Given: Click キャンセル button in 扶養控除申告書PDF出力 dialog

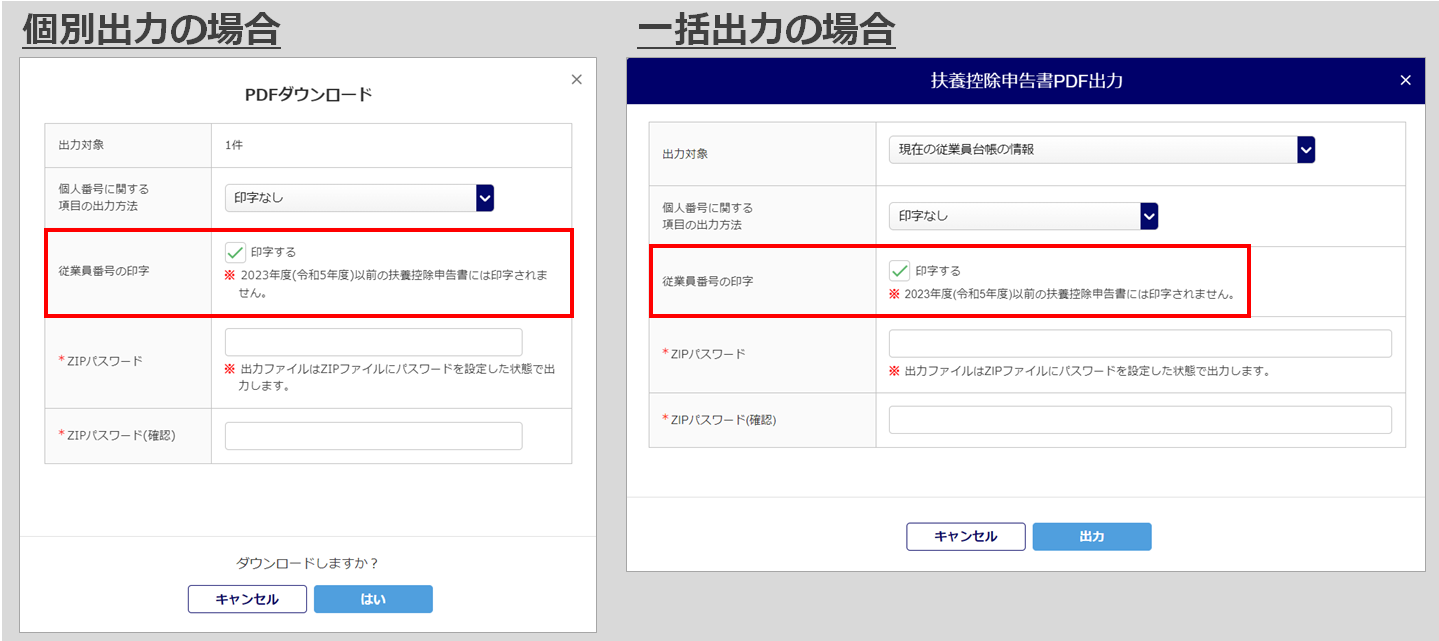Looking at the screenshot, I should tap(966, 537).
